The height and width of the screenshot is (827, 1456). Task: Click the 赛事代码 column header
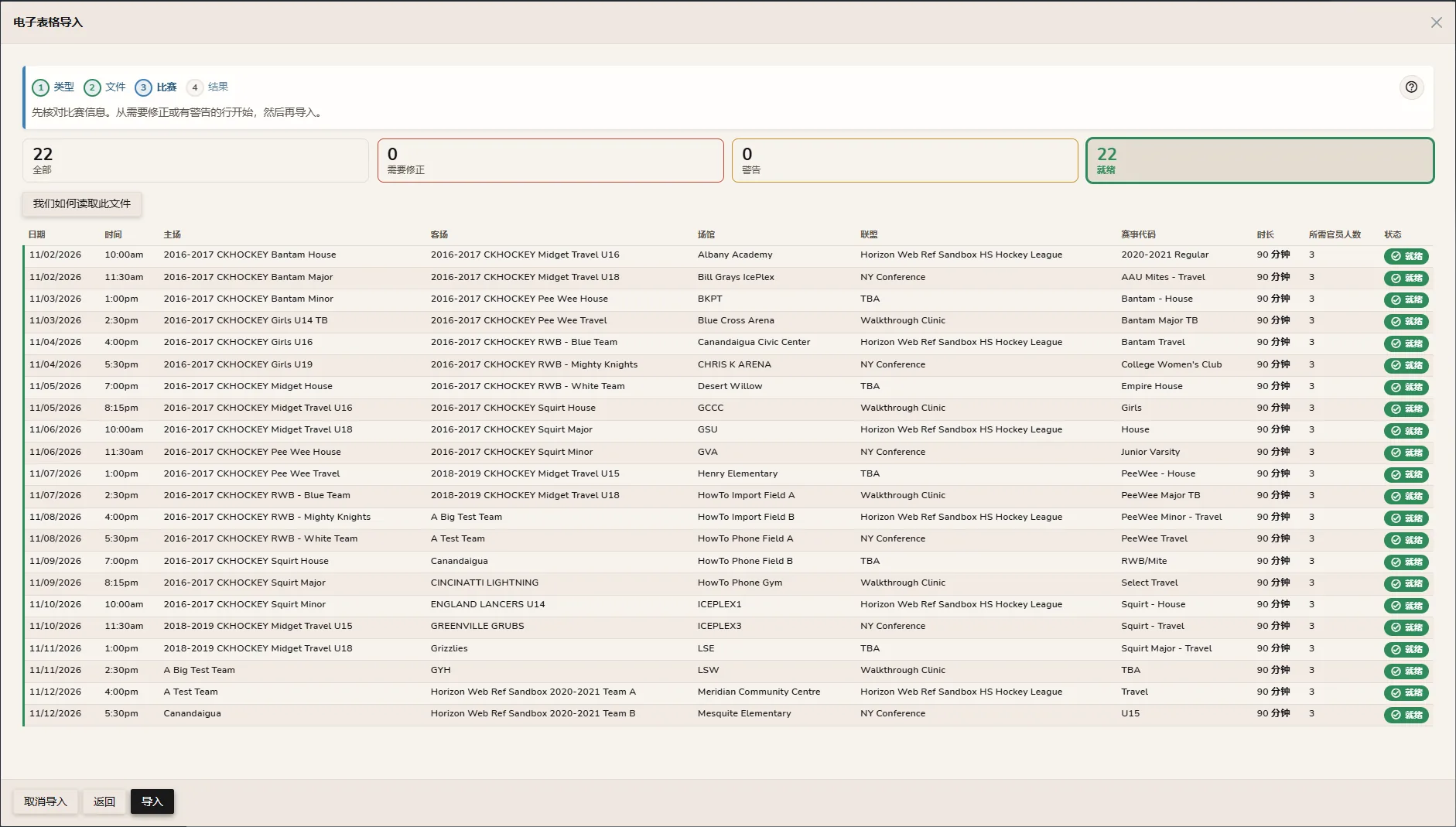pos(1138,234)
